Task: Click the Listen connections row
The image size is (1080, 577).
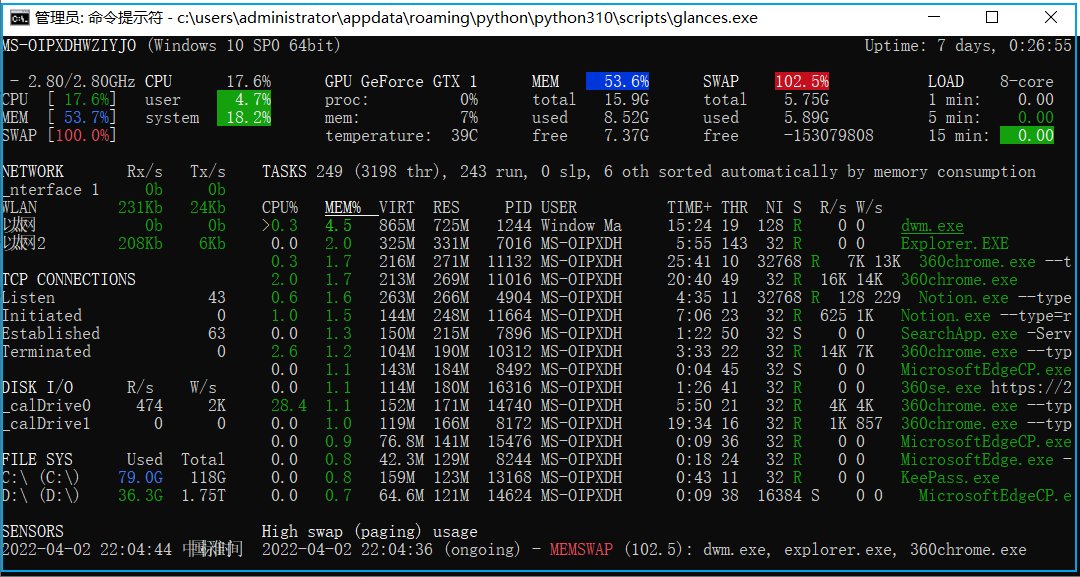Action: pyautogui.click(x=114, y=297)
